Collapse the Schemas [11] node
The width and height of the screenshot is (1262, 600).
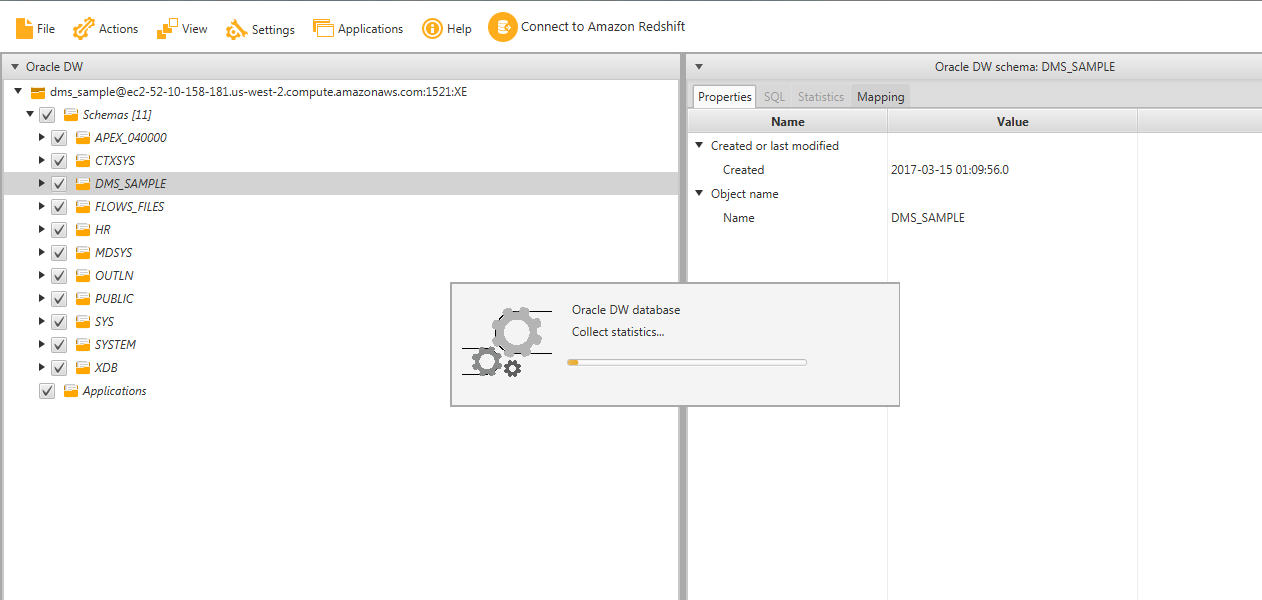(x=30, y=114)
